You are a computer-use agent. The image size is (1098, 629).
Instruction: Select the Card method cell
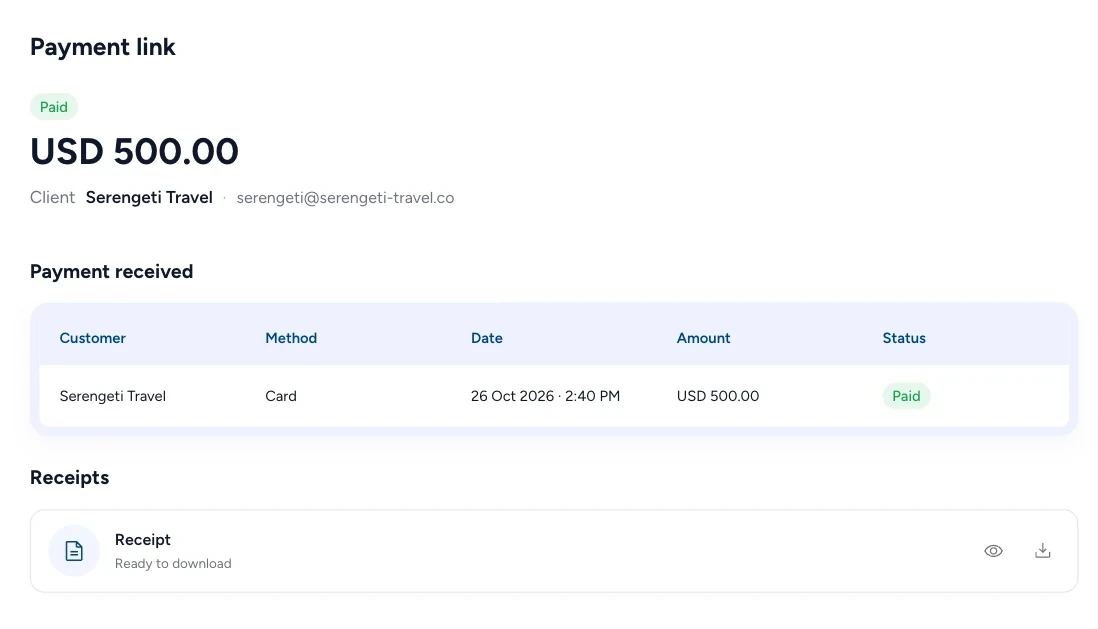click(x=281, y=396)
